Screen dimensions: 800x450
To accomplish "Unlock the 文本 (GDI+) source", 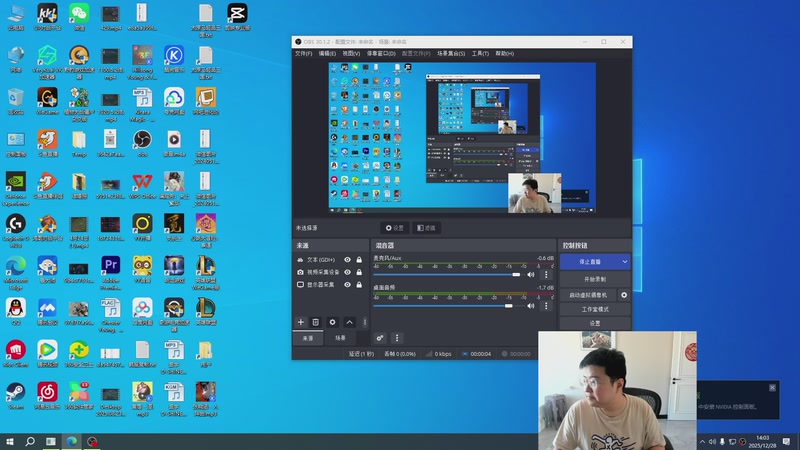I will pyautogui.click(x=359, y=260).
